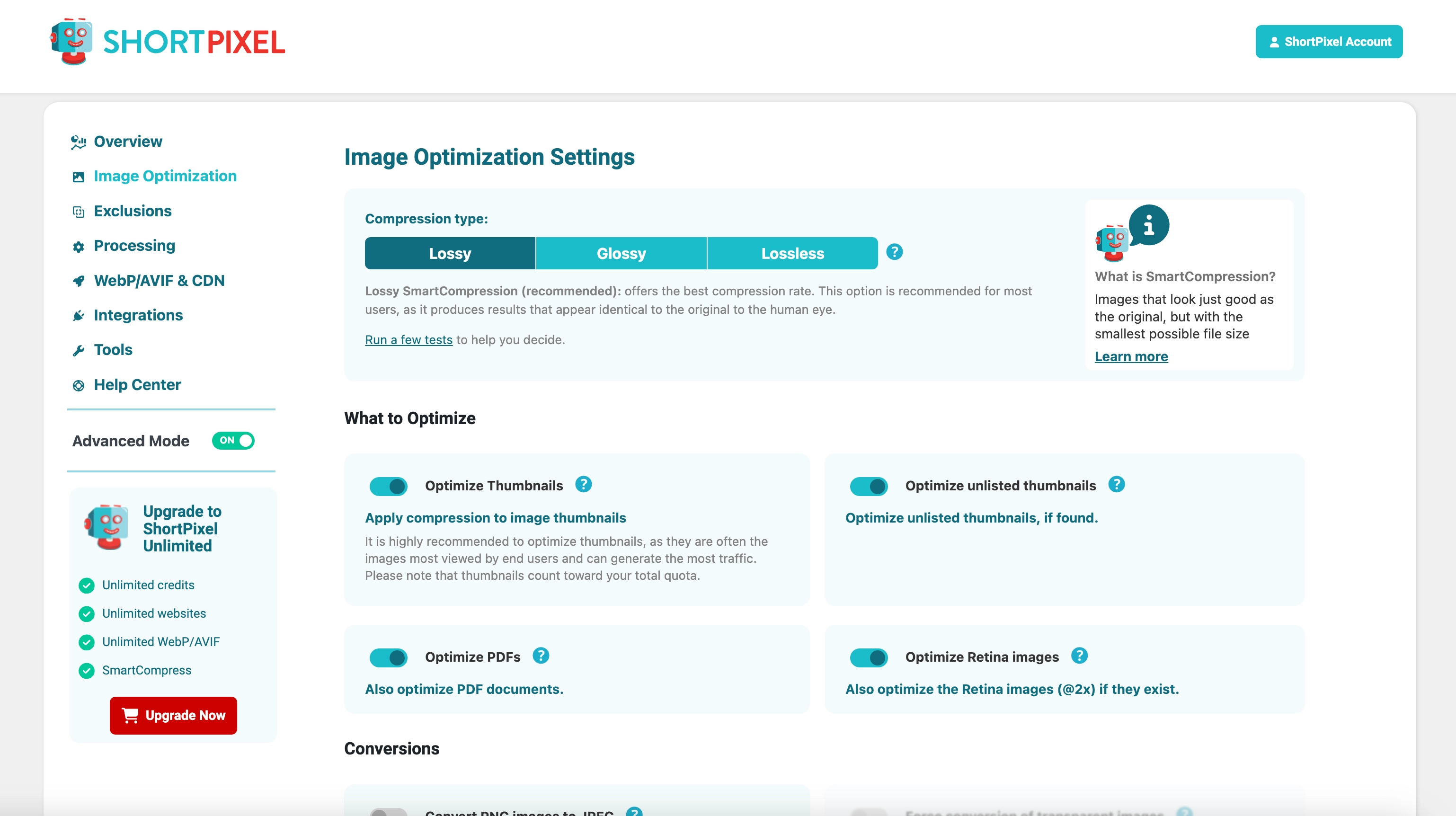Image resolution: width=1456 pixels, height=816 pixels.
Task: Click the Unlimited credits text
Action: point(148,585)
